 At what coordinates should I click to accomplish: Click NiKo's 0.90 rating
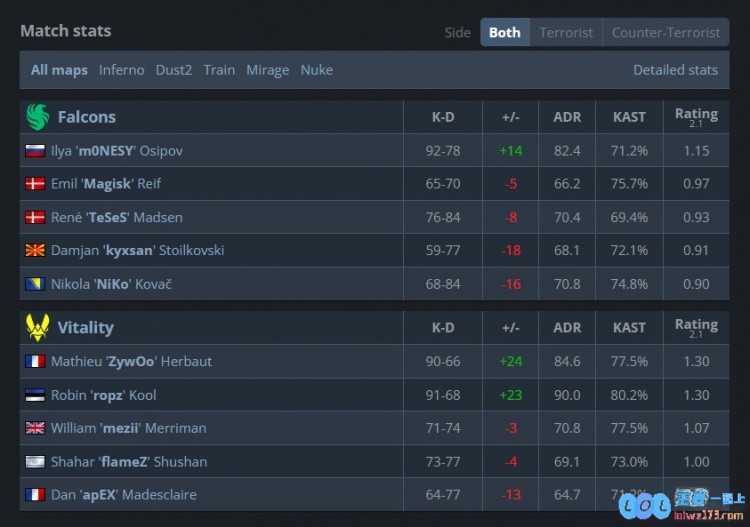click(696, 284)
